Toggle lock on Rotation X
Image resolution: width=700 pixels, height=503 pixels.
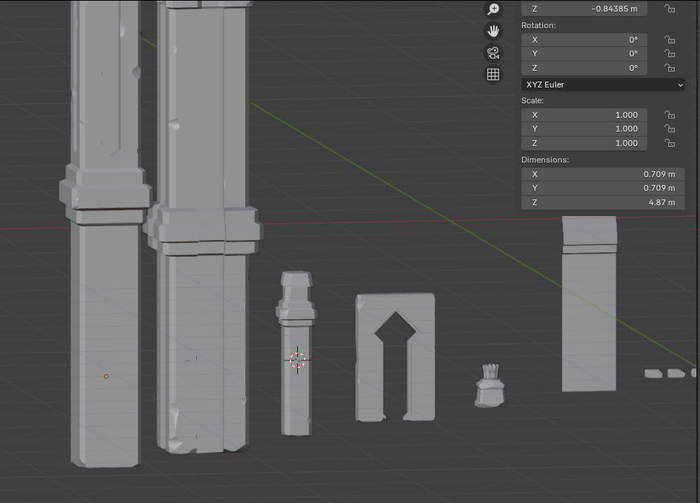pos(669,40)
